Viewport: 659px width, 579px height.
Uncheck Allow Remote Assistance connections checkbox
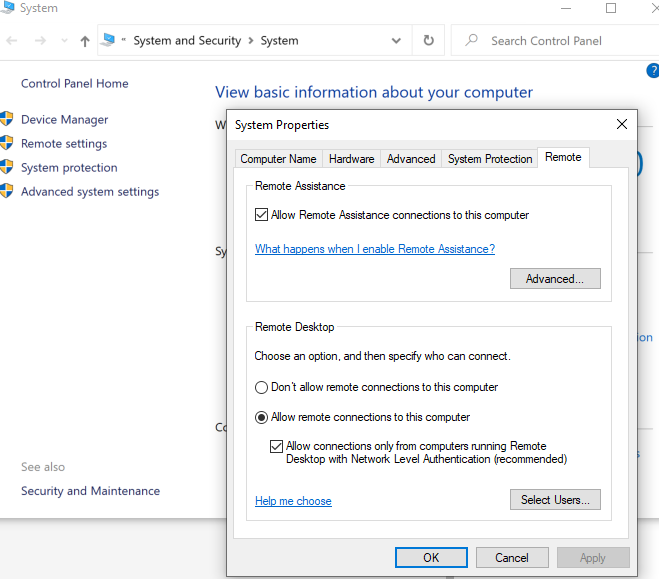[261, 215]
